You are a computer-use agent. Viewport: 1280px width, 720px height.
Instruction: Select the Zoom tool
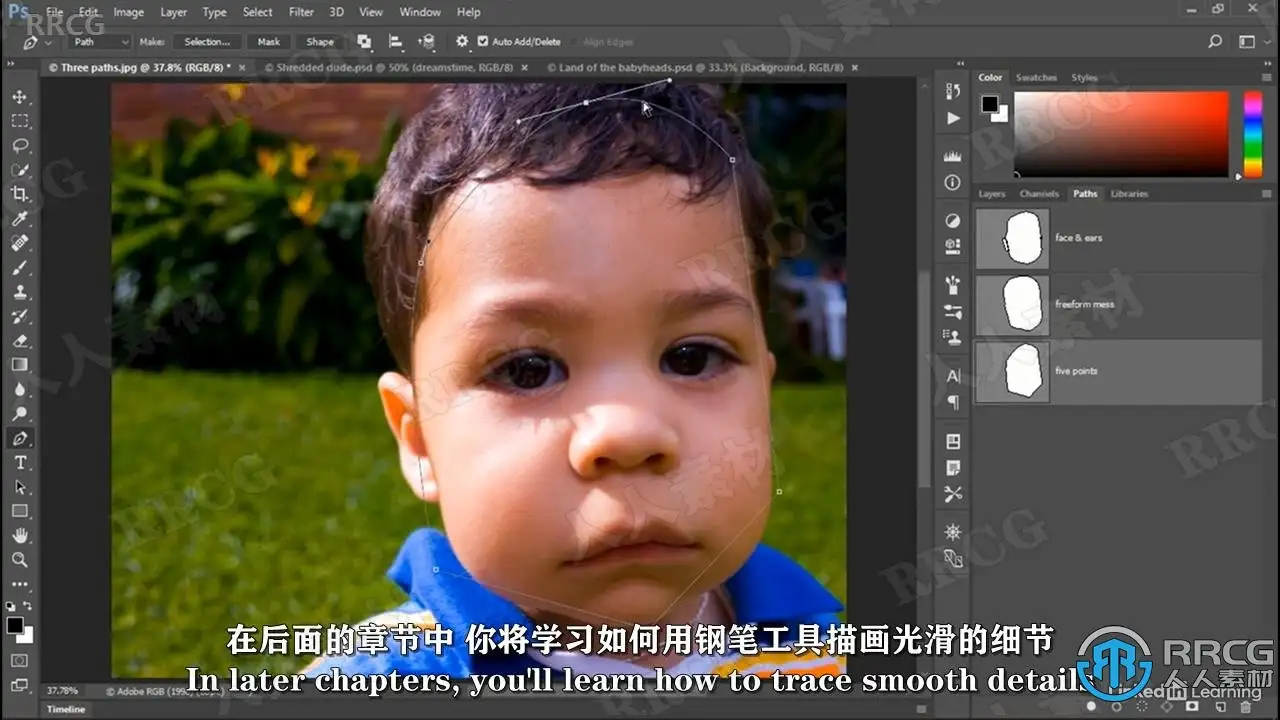pos(19,560)
